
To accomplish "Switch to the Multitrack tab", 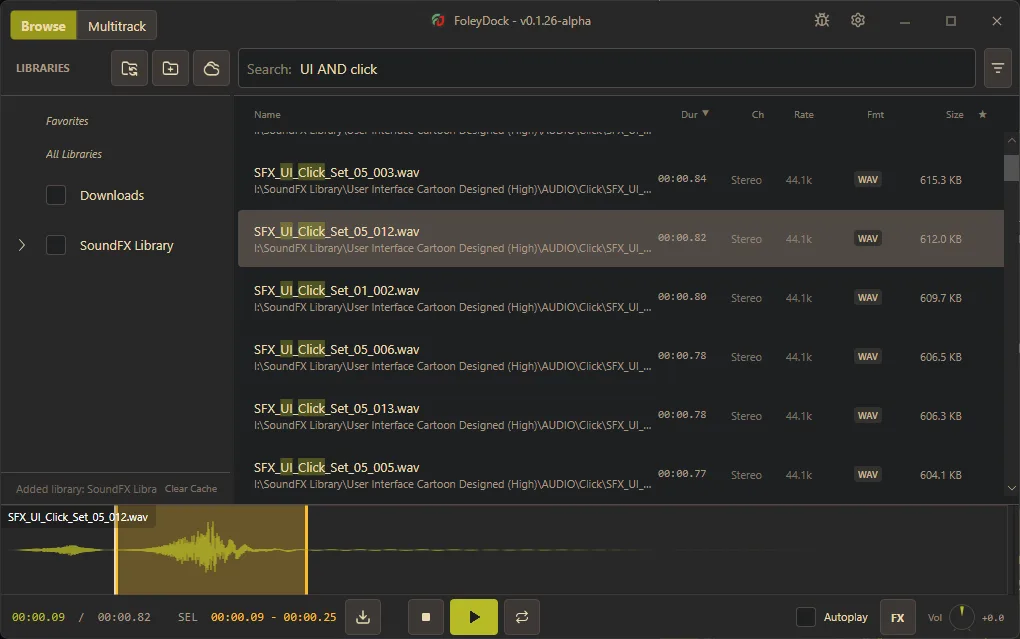I will [x=117, y=25].
